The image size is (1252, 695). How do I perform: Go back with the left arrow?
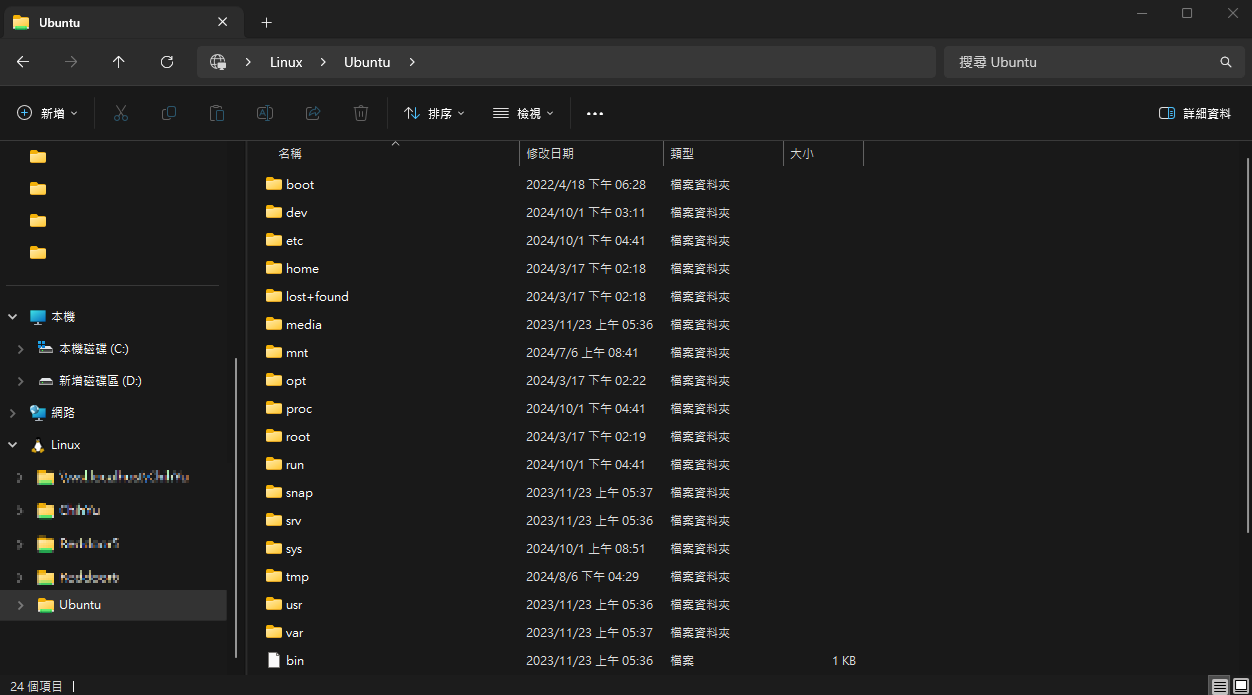point(23,62)
